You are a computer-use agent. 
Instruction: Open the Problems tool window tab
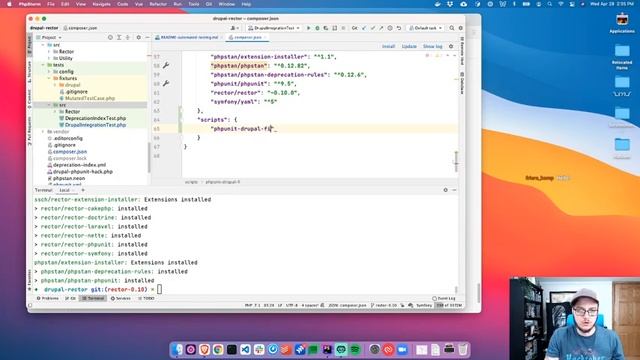click(x=48, y=298)
